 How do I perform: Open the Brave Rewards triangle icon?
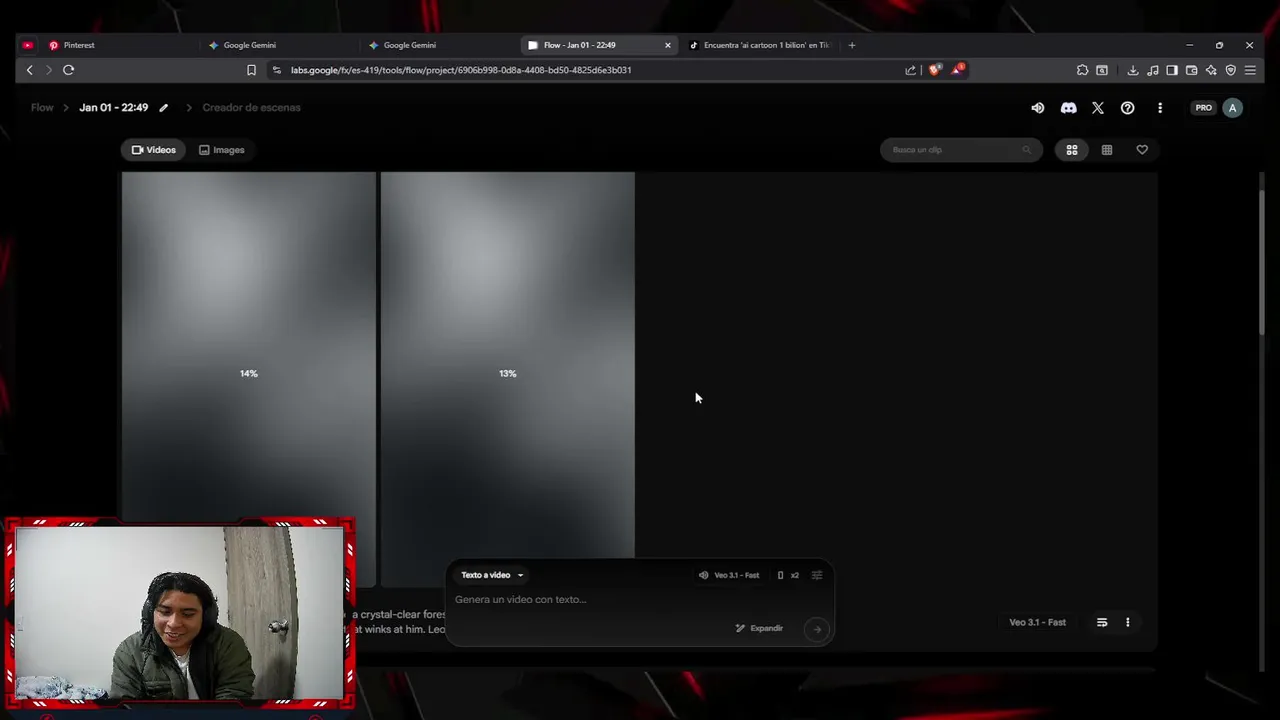(958, 69)
